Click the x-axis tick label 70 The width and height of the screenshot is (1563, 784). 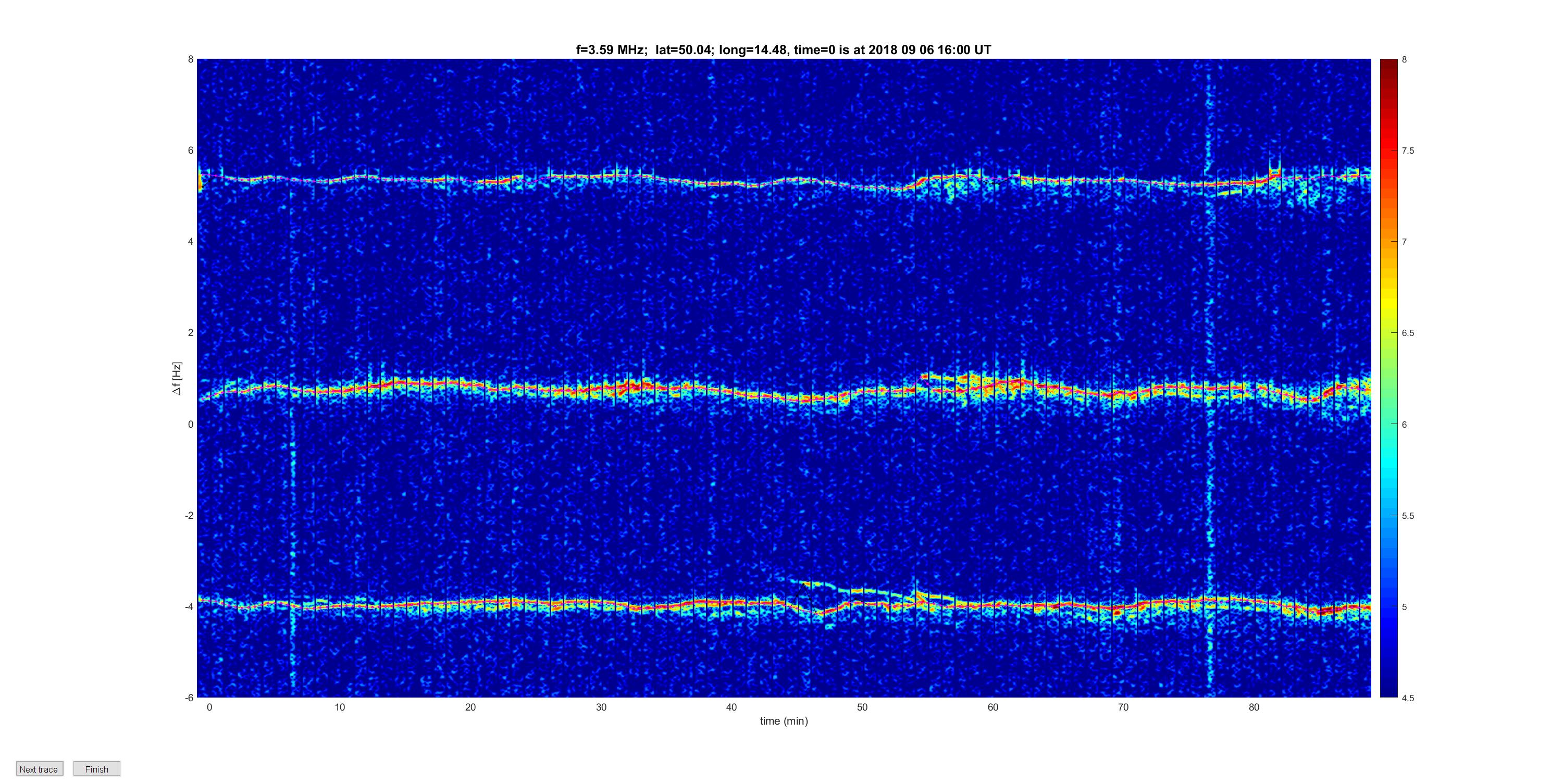pyautogui.click(x=1123, y=707)
